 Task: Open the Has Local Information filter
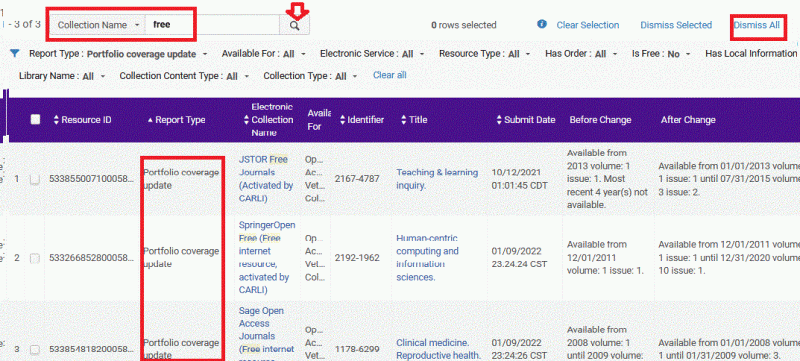[752, 54]
